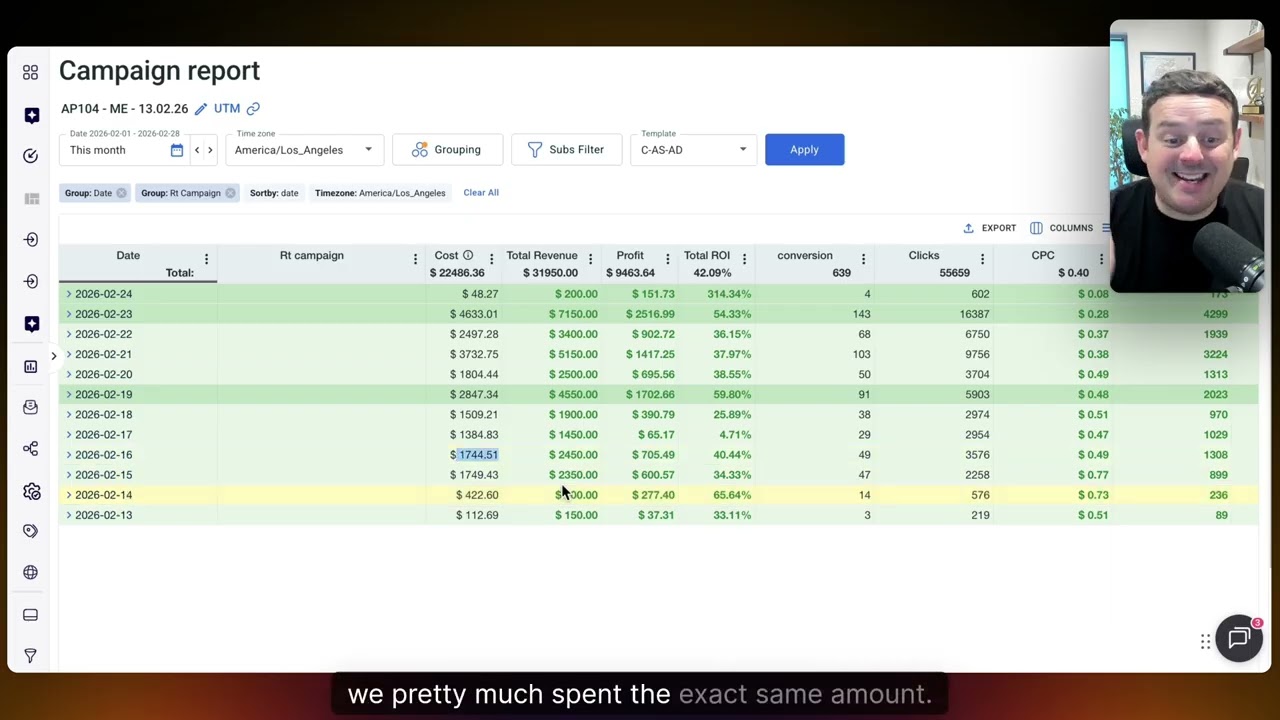1280x720 pixels.
Task: Open the inbox tray icon in sidebar
Action: (x=30, y=407)
